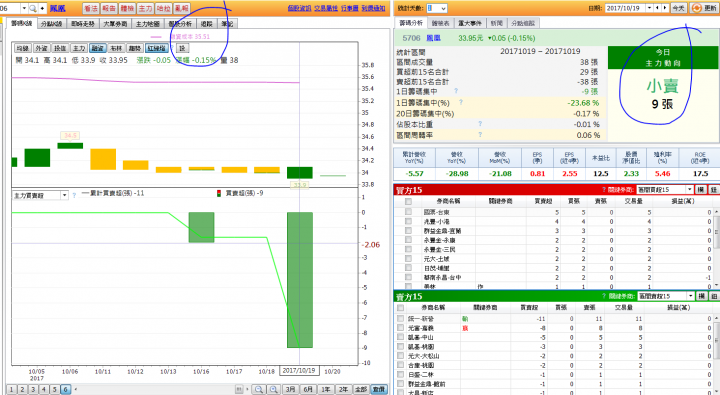Set chart range to 2年
Image resolution: width=720 pixels, height=395 pixels.
point(343,389)
